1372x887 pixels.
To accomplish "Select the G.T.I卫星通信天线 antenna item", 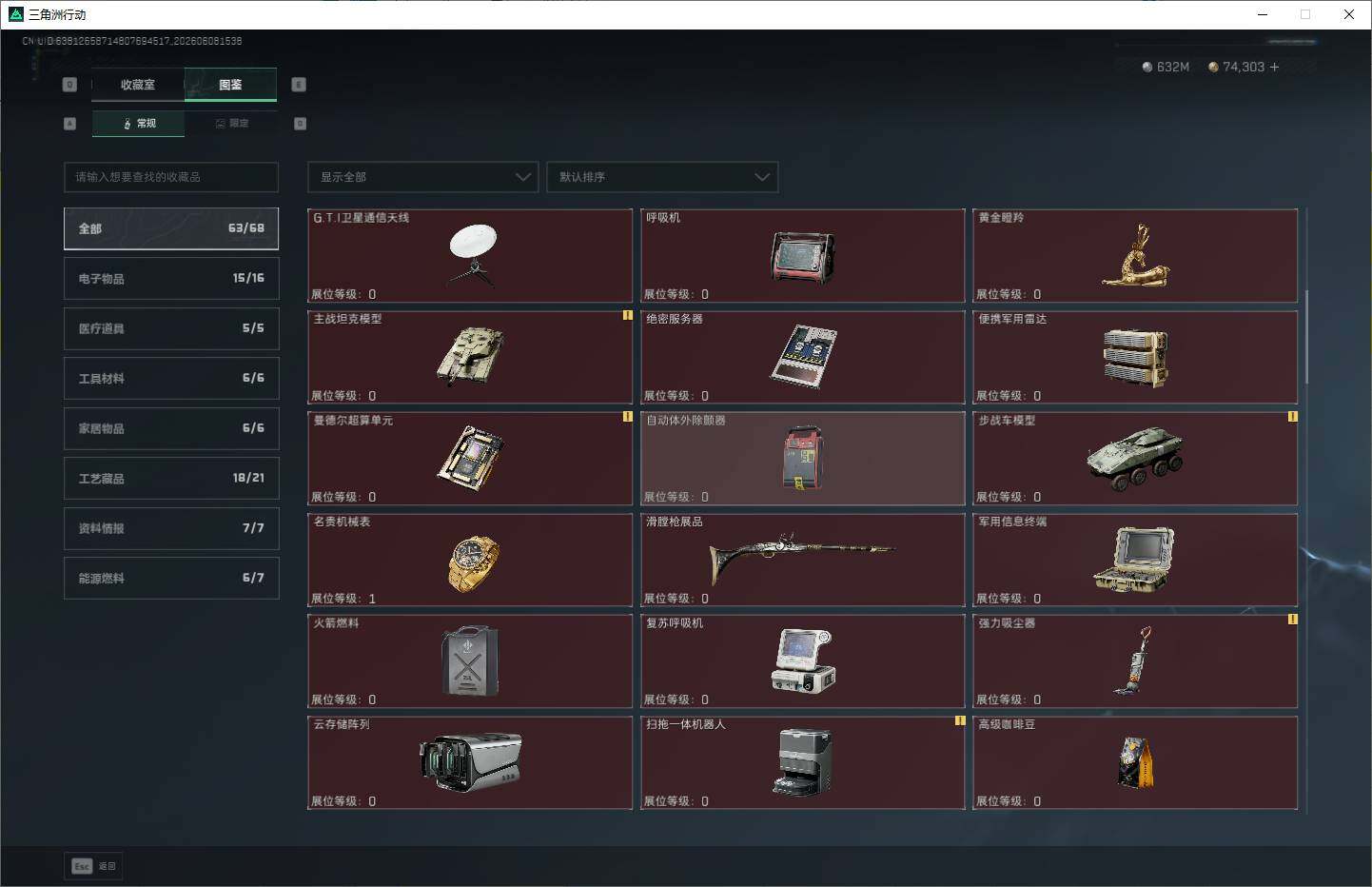I will [470, 256].
